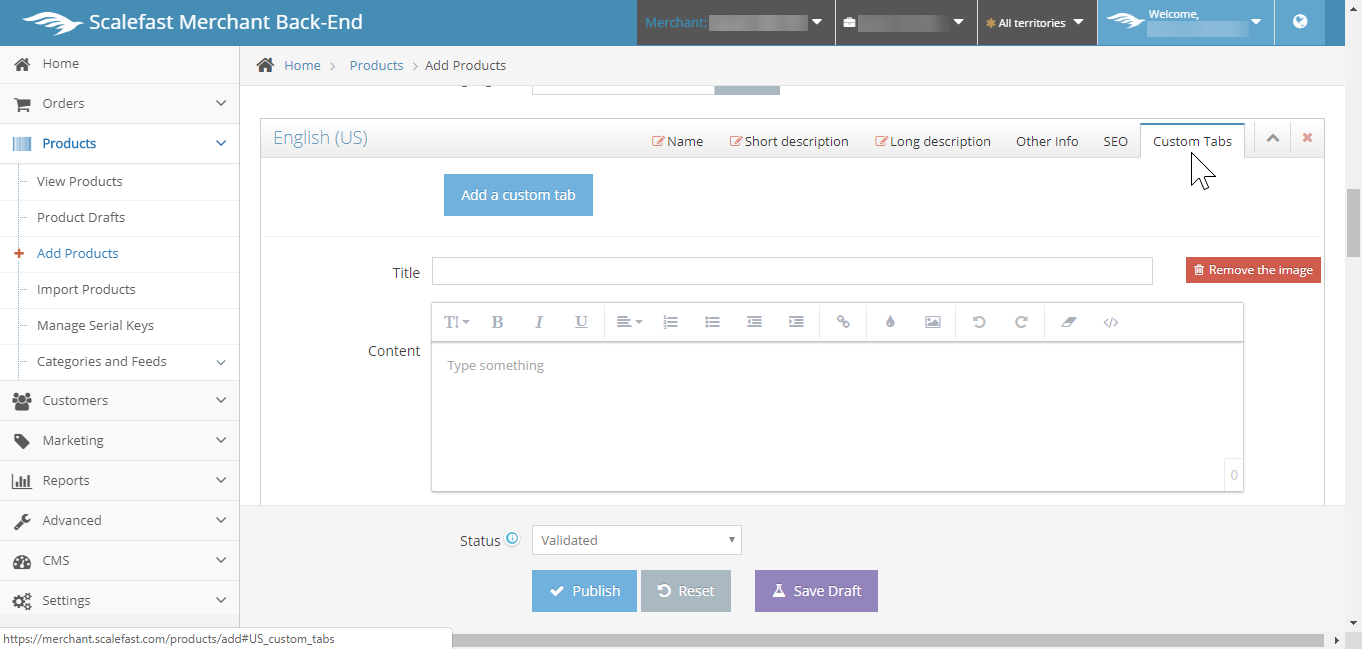Insert an ordered numbered list
This screenshot has height=649, width=1362.
[x=671, y=322]
